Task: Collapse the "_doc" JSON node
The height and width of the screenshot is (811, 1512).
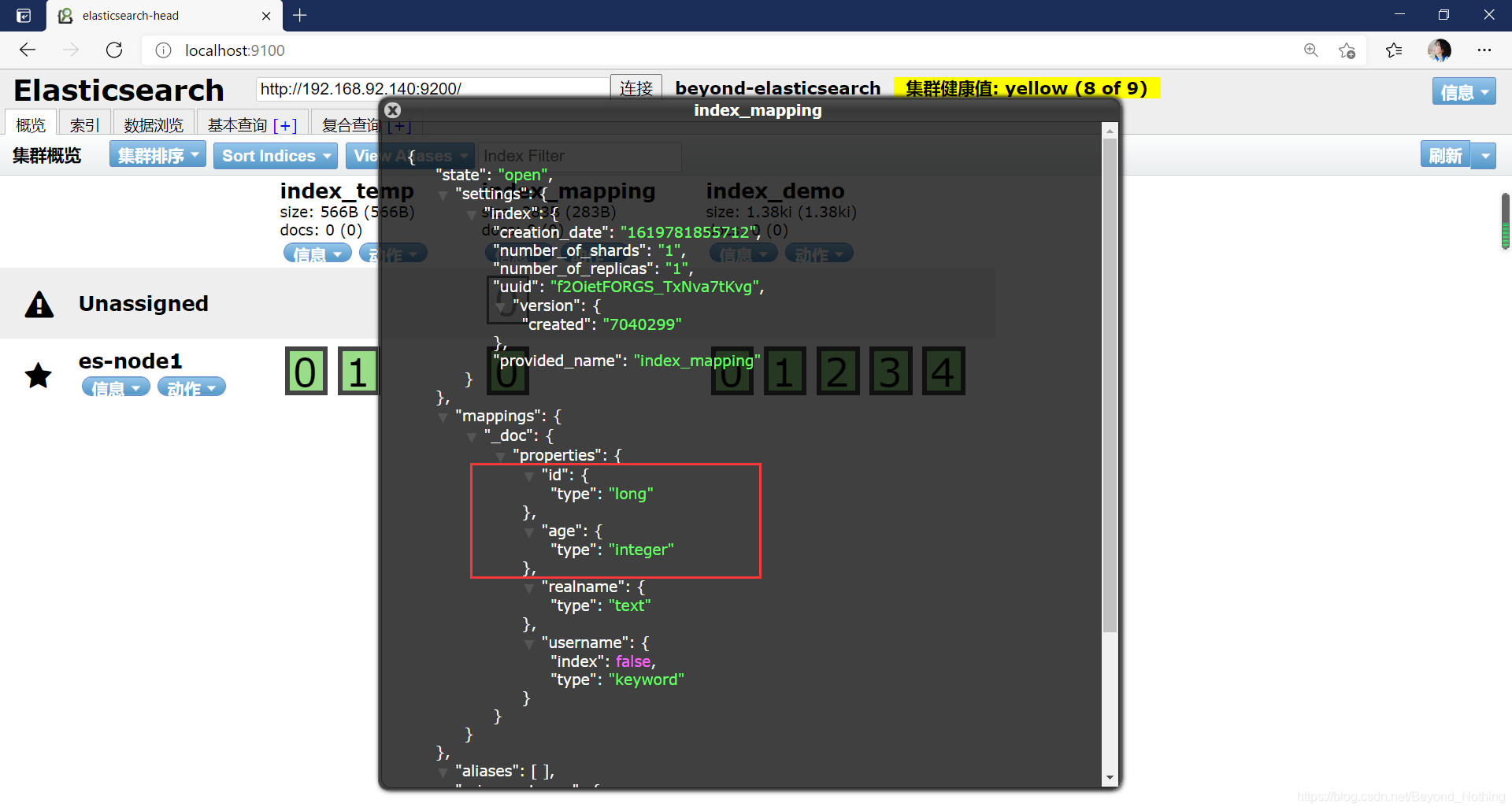Action: pyautogui.click(x=472, y=437)
